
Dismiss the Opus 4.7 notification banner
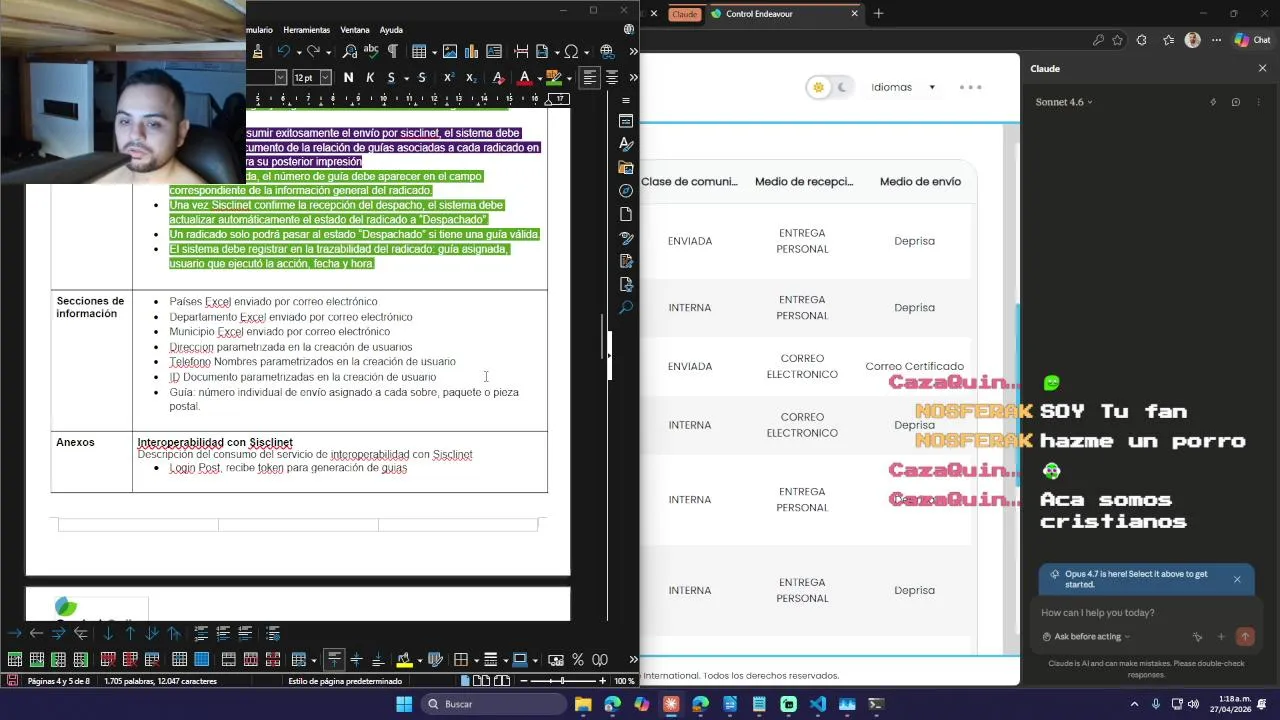(x=1237, y=579)
